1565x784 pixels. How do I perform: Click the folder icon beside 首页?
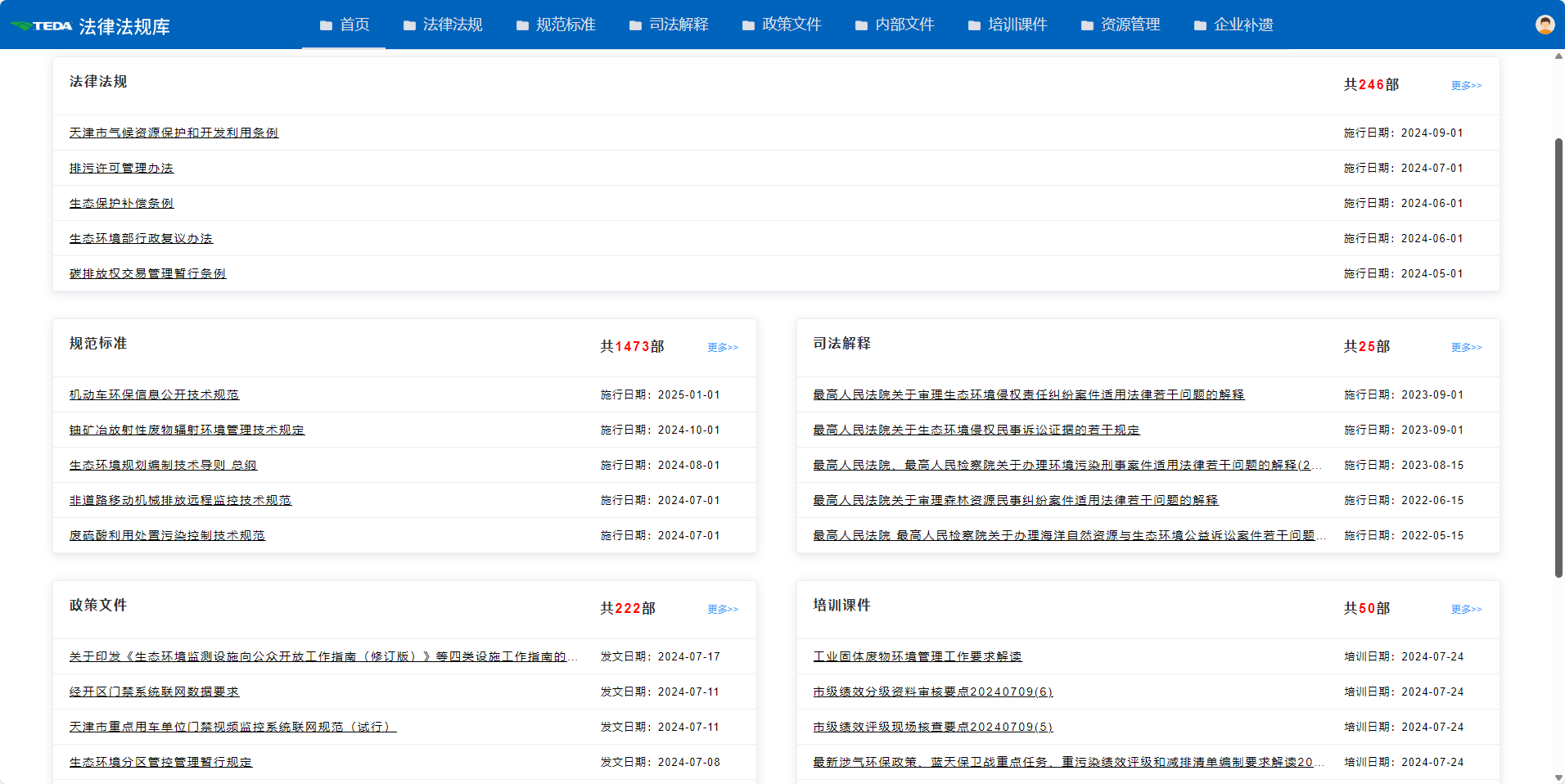326,25
